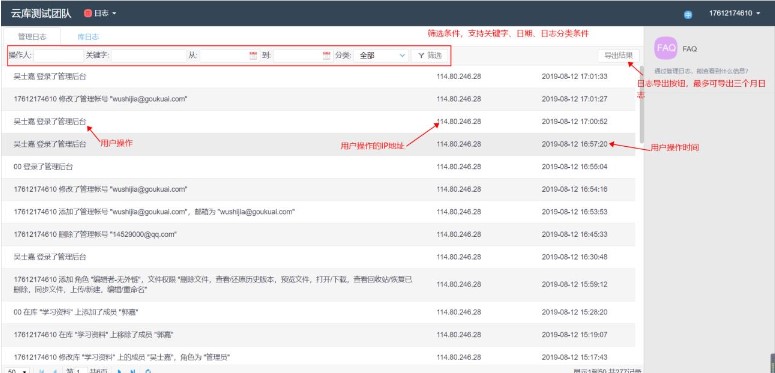Click the timestamp 2019-08-12 16:55:04
The width and height of the screenshot is (775, 373).
coord(574,167)
